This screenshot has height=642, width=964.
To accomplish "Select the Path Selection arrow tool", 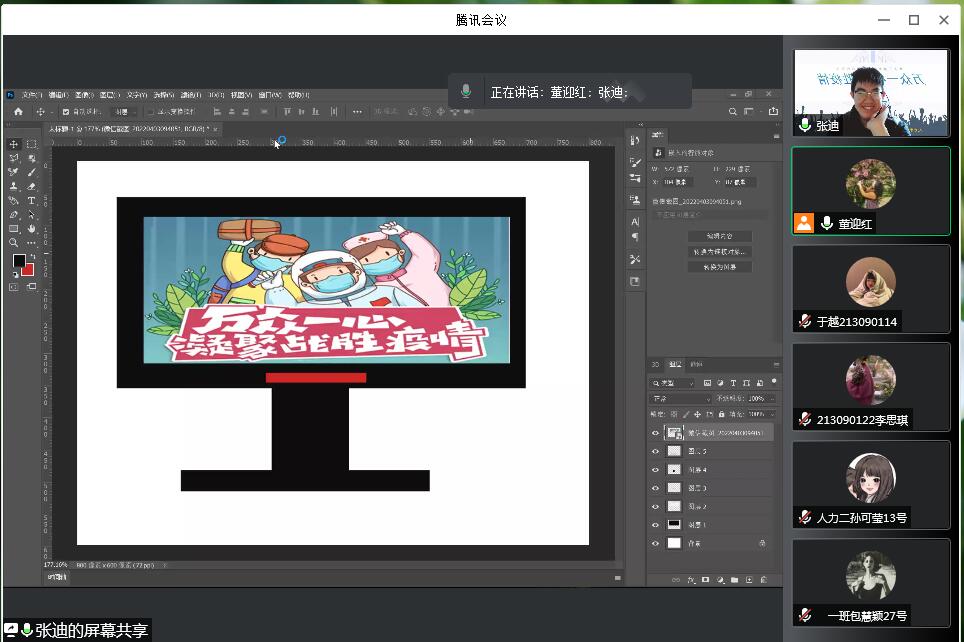I will (x=31, y=215).
